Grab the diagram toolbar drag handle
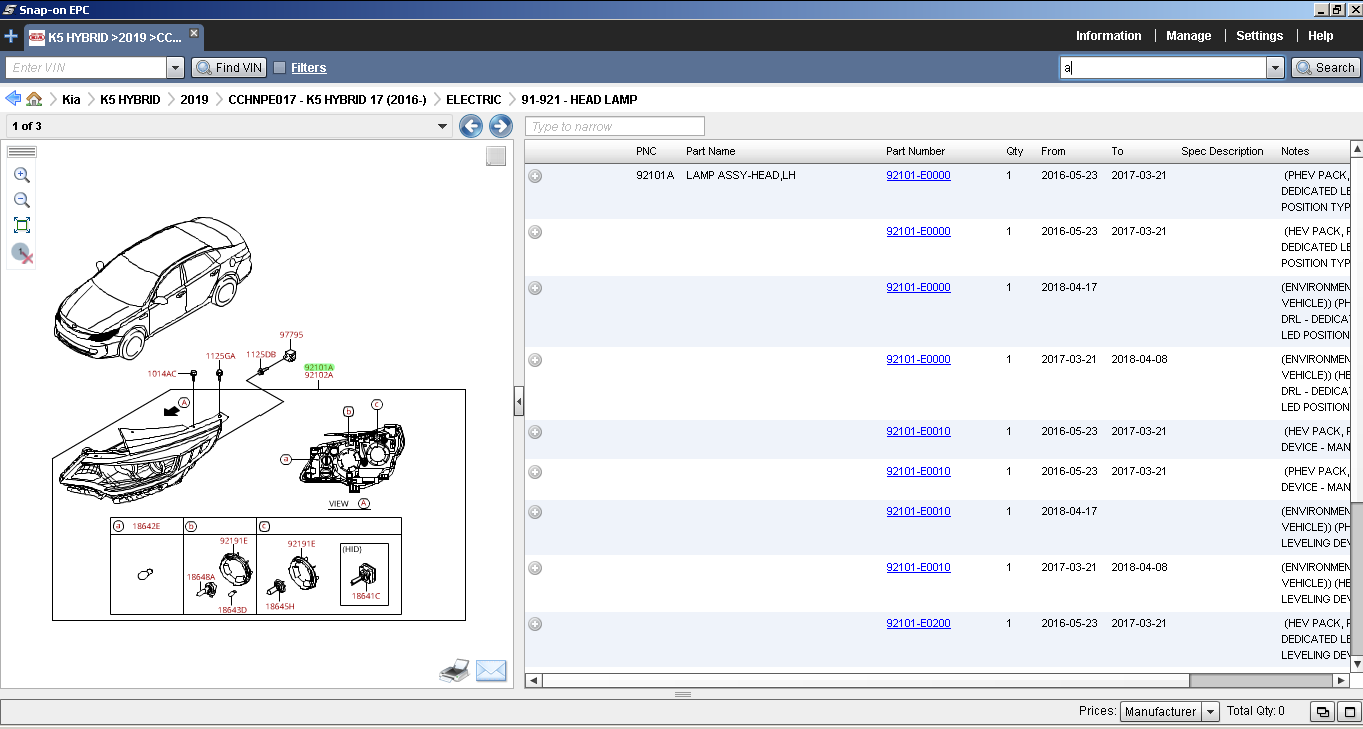Image resolution: width=1363 pixels, height=729 pixels. click(22, 152)
